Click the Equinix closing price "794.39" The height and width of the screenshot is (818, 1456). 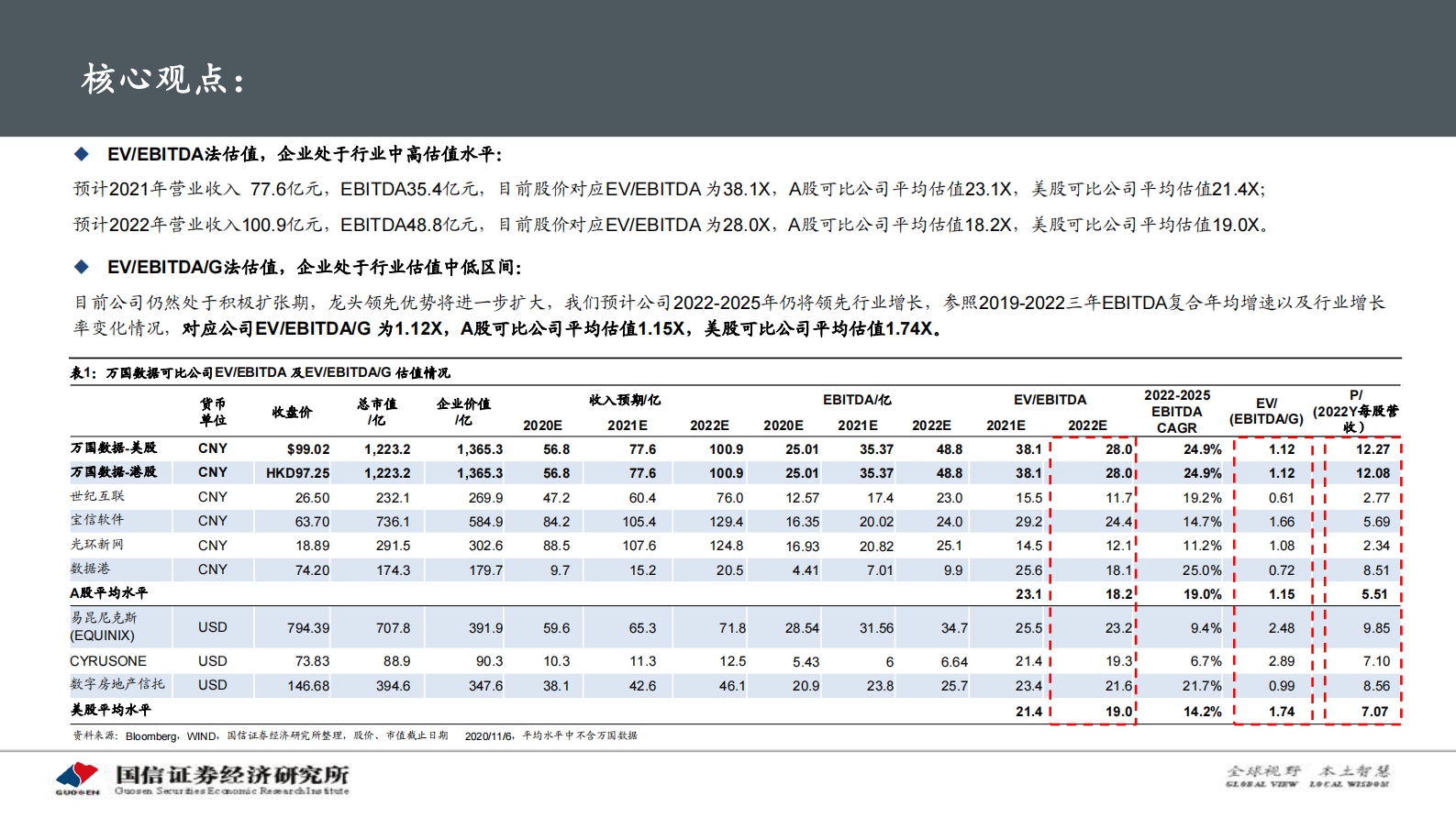308,628
